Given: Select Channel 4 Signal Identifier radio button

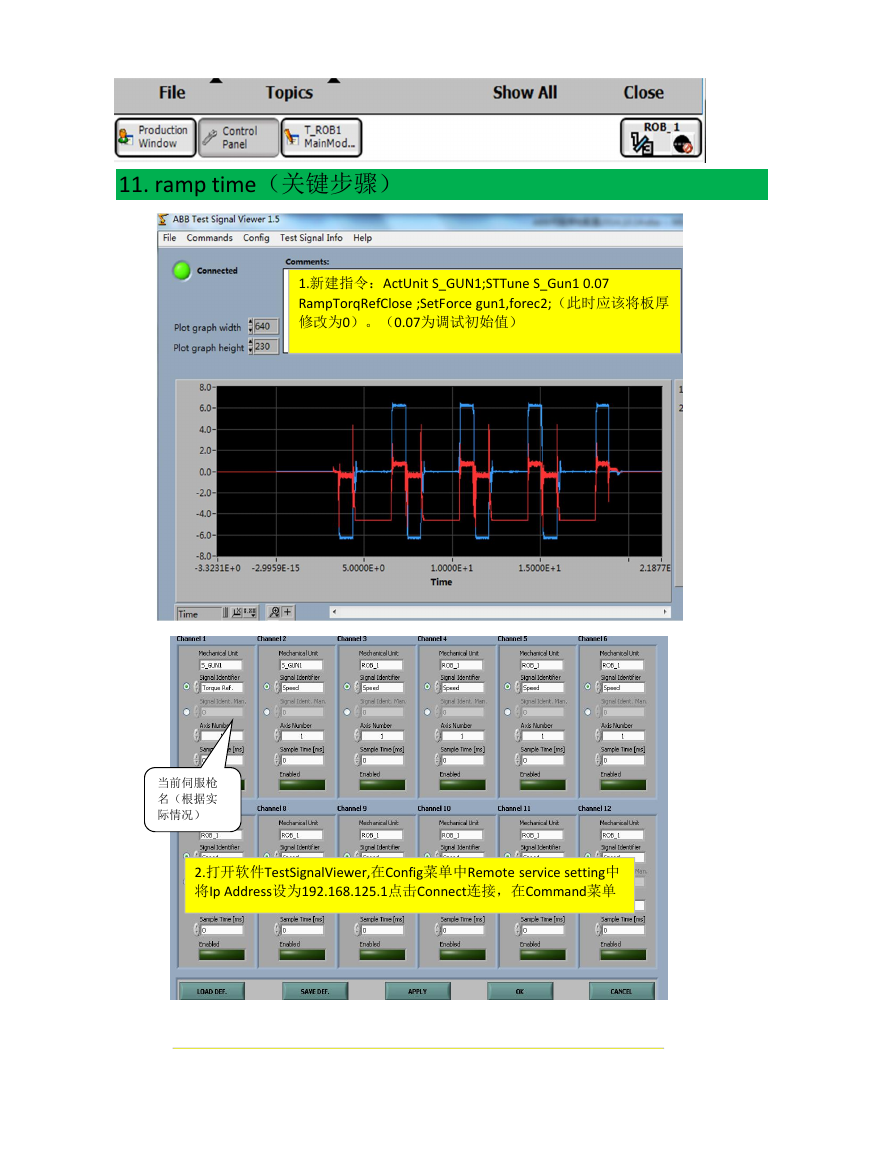Looking at the screenshot, I should pos(427,687).
